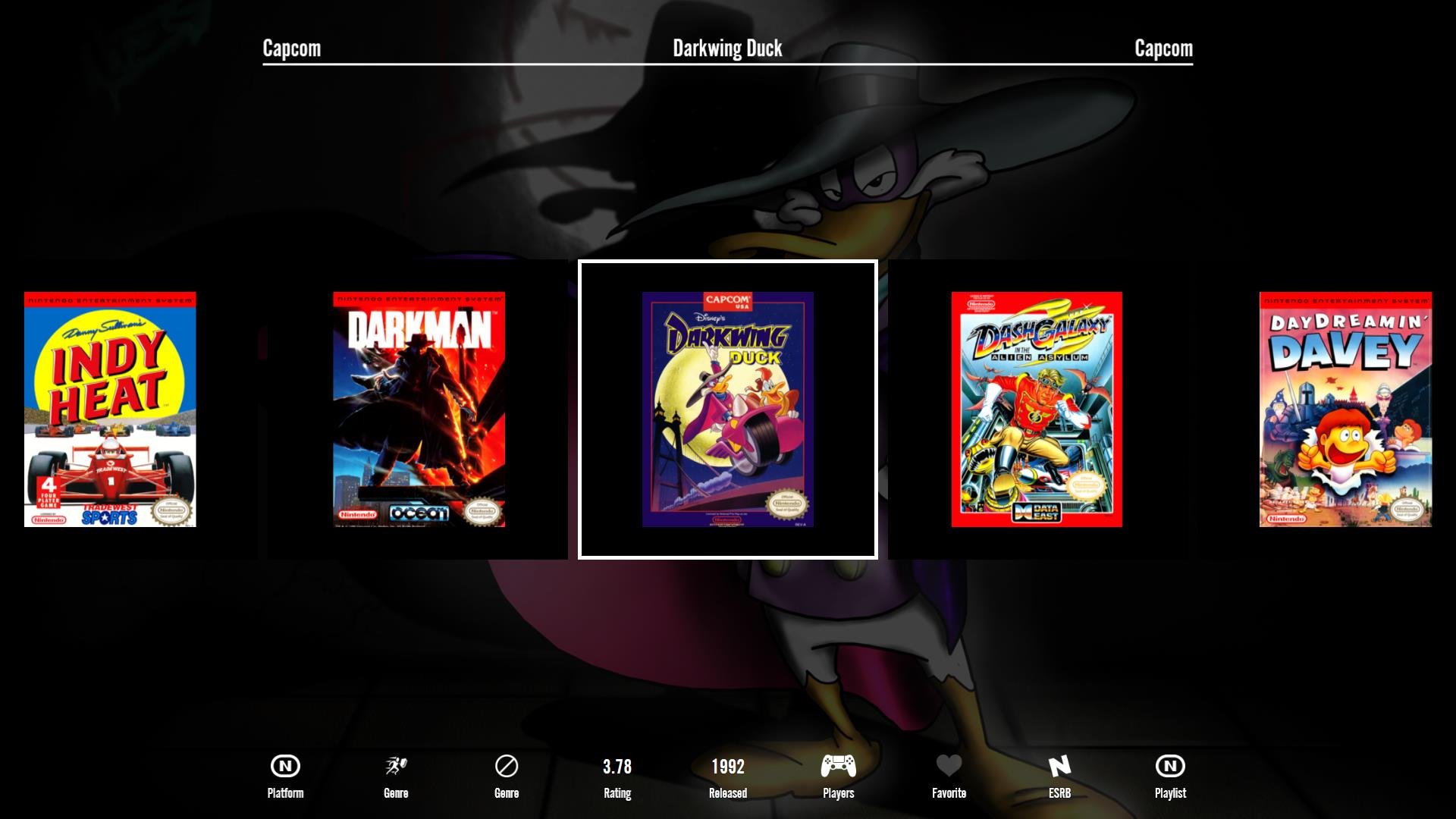This screenshot has height=819, width=1456.
Task: Select the Players gamepad icon
Action: [x=839, y=766]
